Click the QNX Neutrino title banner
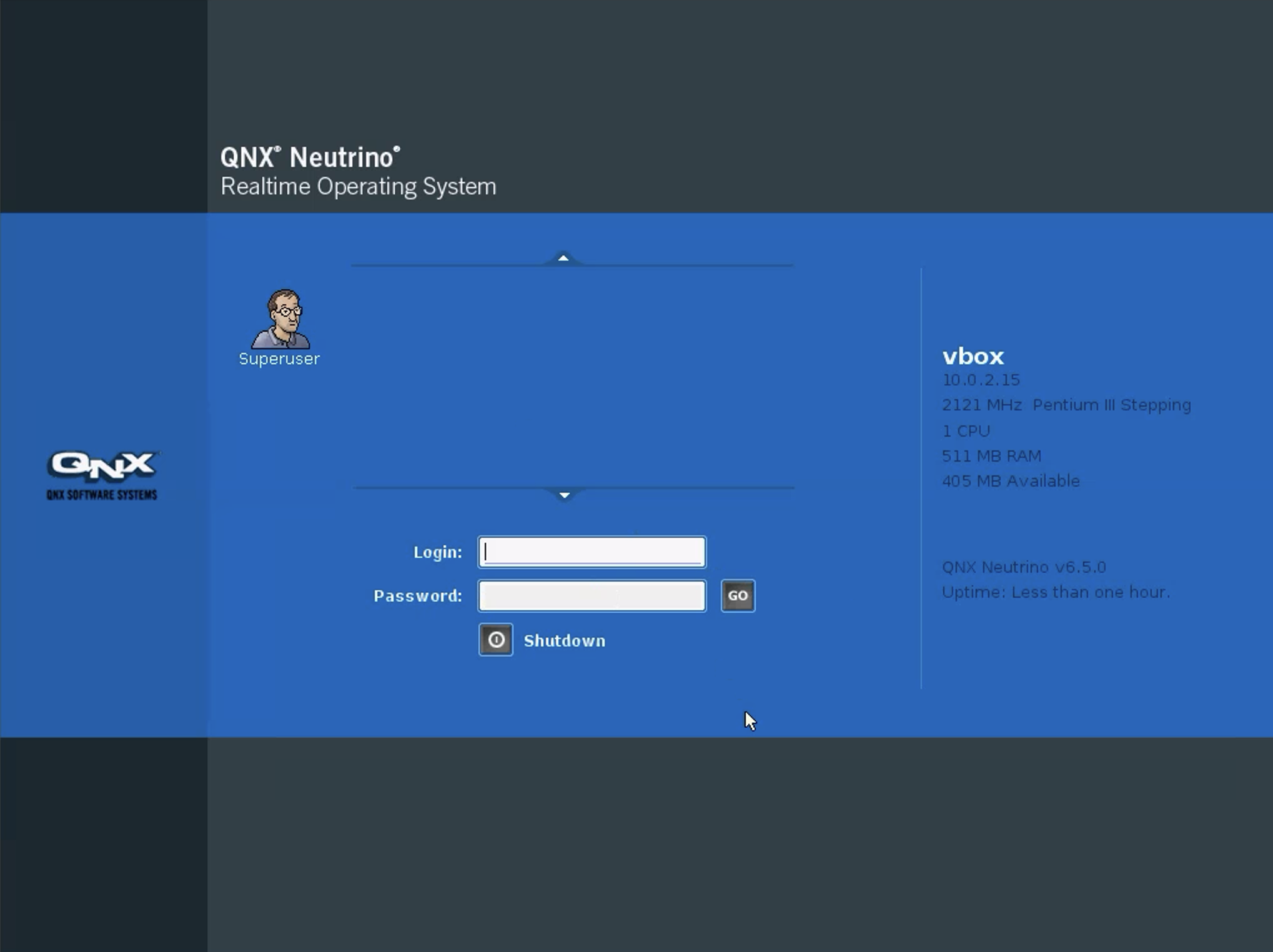 pyautogui.click(x=310, y=157)
